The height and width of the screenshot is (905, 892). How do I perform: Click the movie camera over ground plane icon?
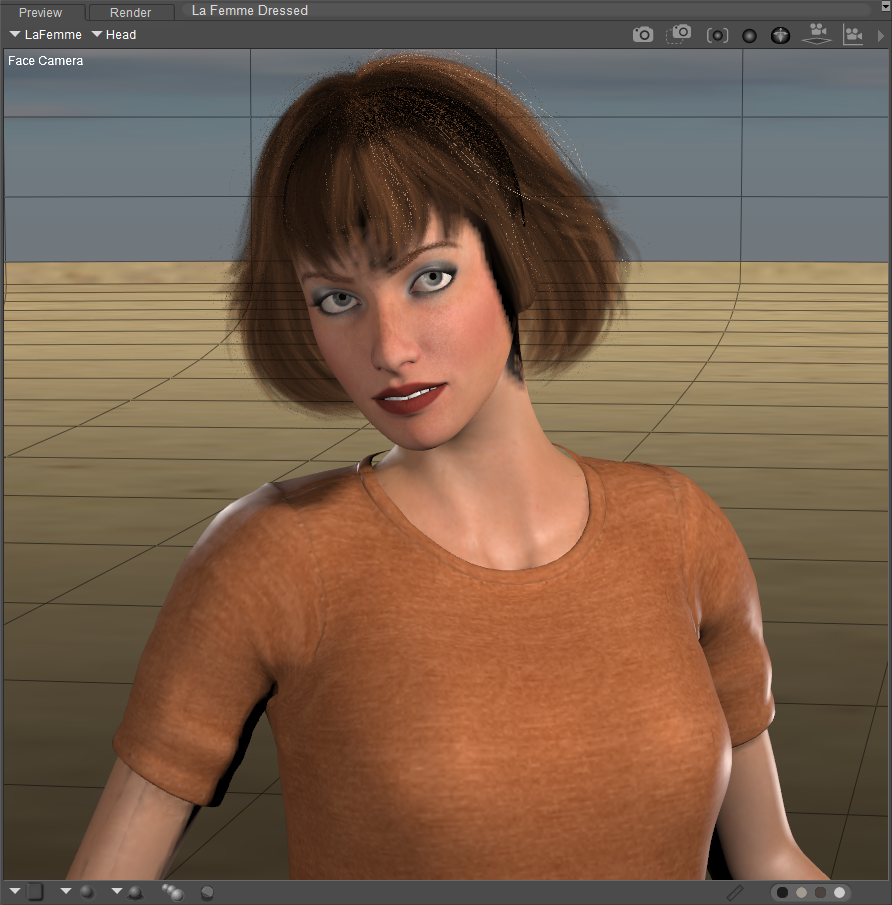pos(816,34)
